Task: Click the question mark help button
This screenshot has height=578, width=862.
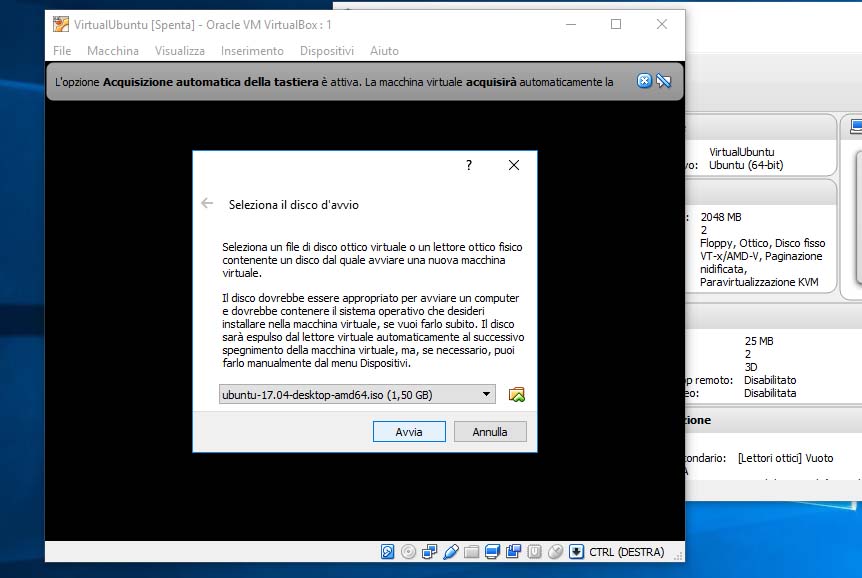Action: coord(469,165)
